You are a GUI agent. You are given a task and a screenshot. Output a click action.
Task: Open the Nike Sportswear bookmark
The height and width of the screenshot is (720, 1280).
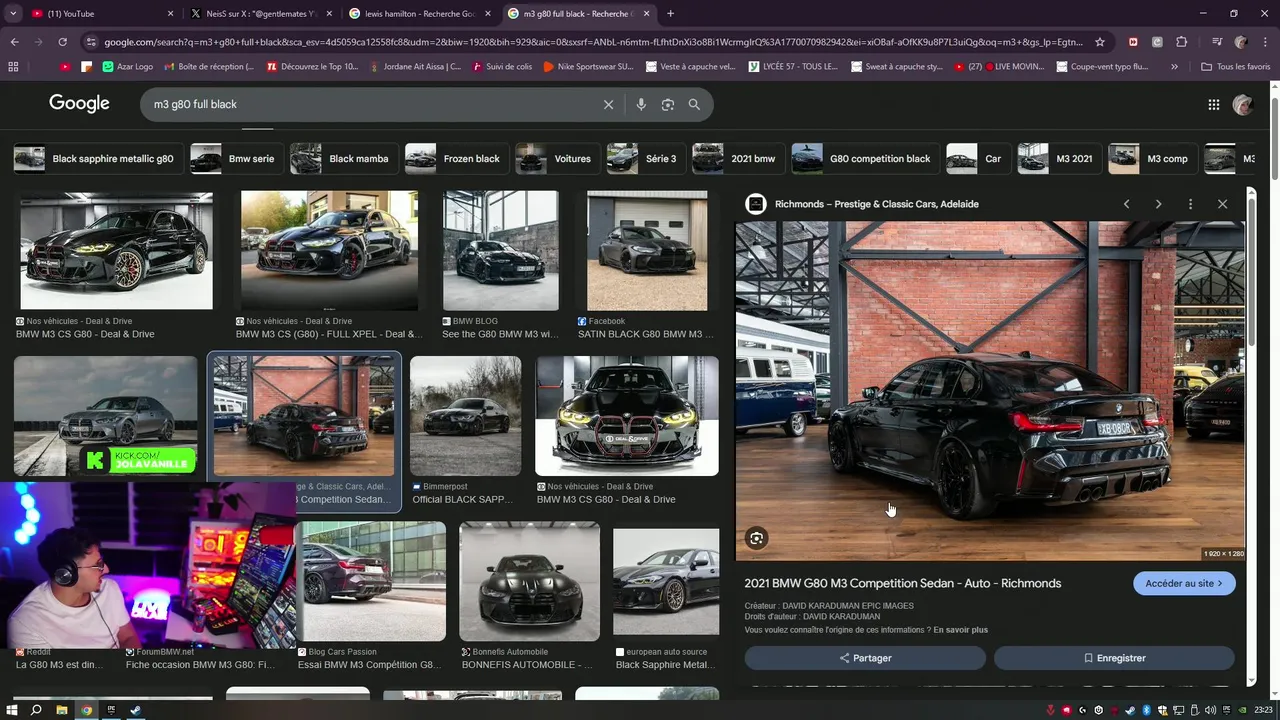tap(588, 67)
